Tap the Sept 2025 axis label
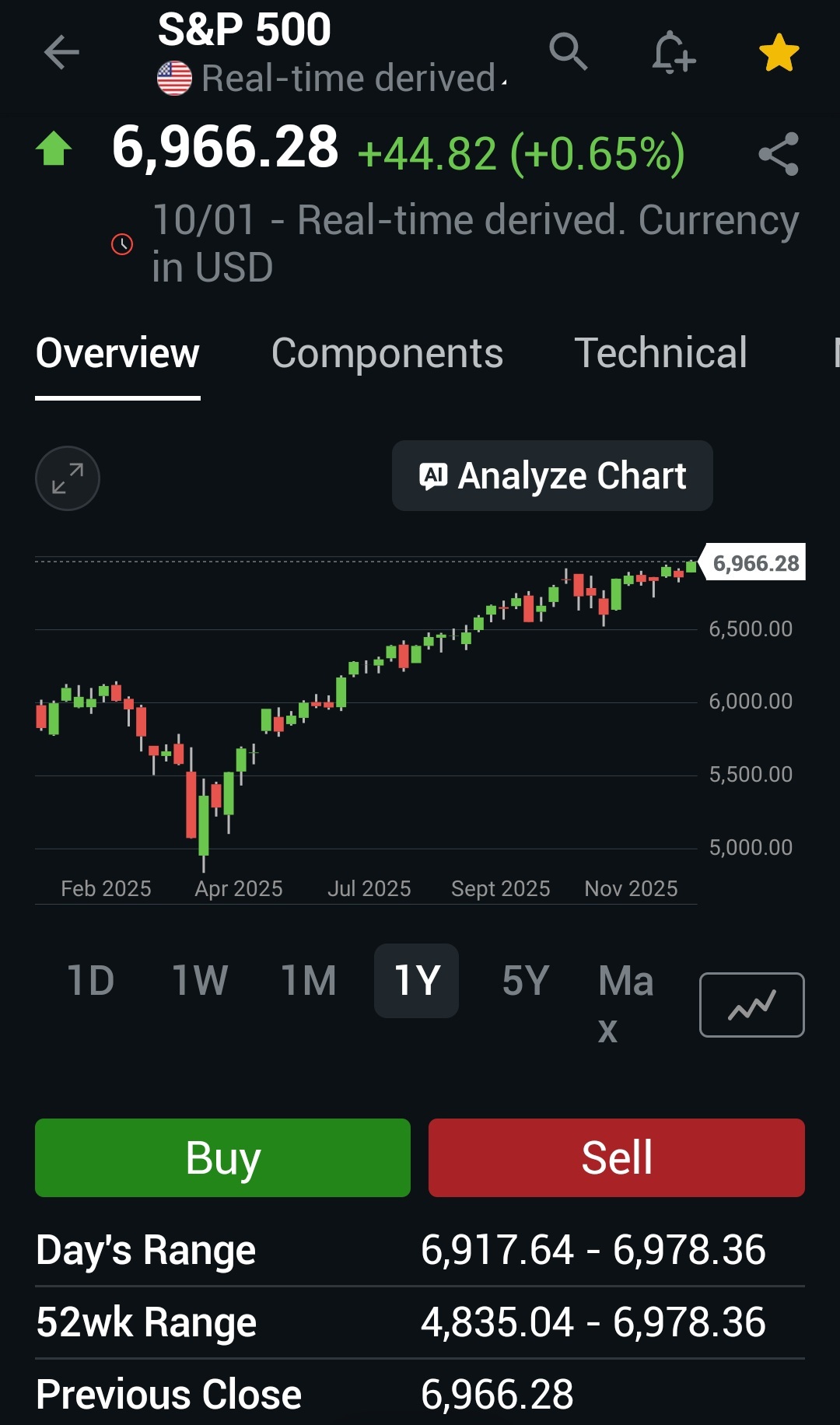Viewport: 840px width, 1425px height. [x=501, y=888]
